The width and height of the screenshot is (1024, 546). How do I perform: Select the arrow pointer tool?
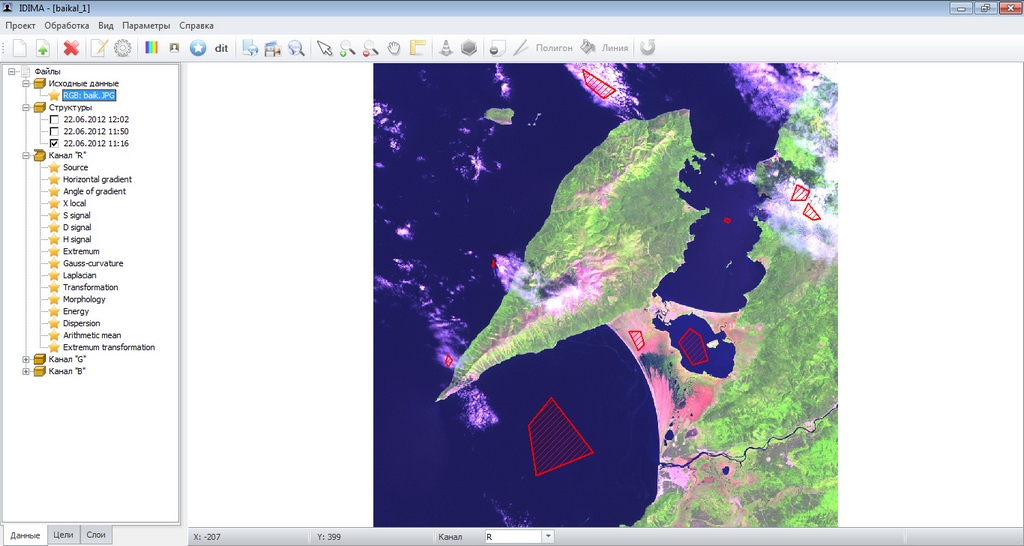pyautogui.click(x=323, y=47)
